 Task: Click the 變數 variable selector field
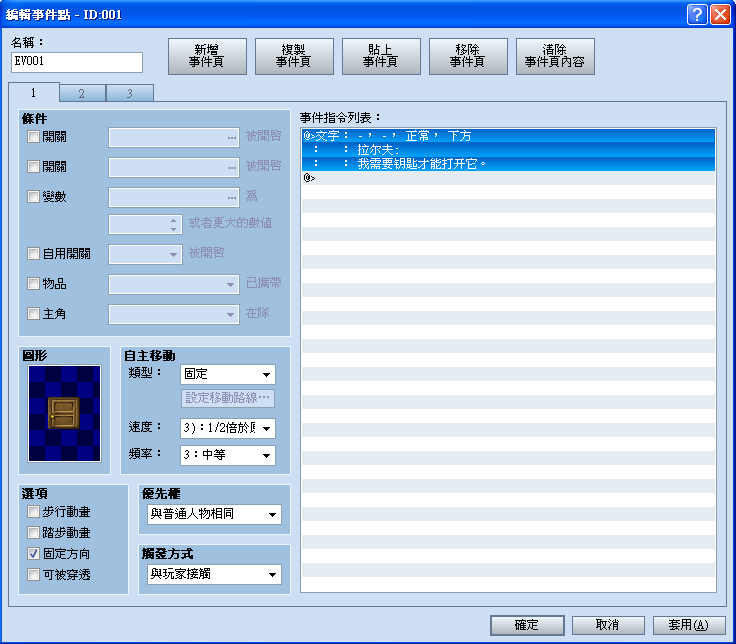[174, 198]
